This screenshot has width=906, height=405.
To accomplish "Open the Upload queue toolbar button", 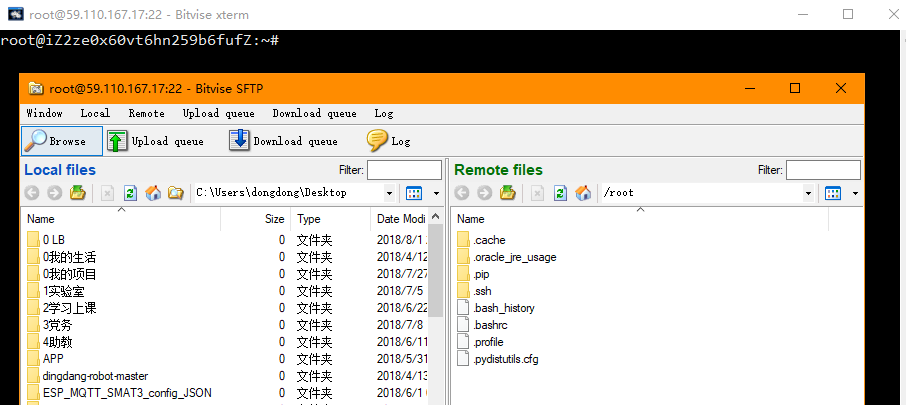I will 155,141.
